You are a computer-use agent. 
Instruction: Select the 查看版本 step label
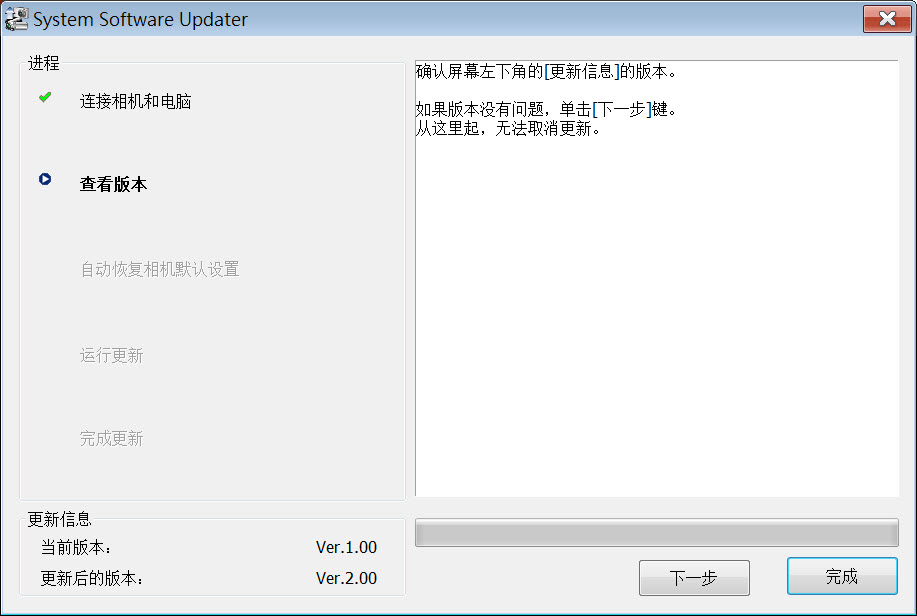tap(113, 184)
